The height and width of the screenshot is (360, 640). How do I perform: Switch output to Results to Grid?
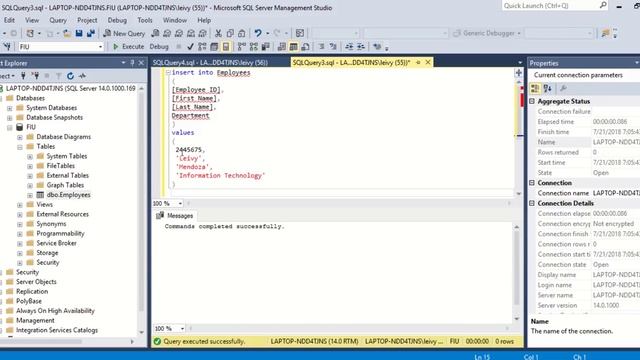293,47
